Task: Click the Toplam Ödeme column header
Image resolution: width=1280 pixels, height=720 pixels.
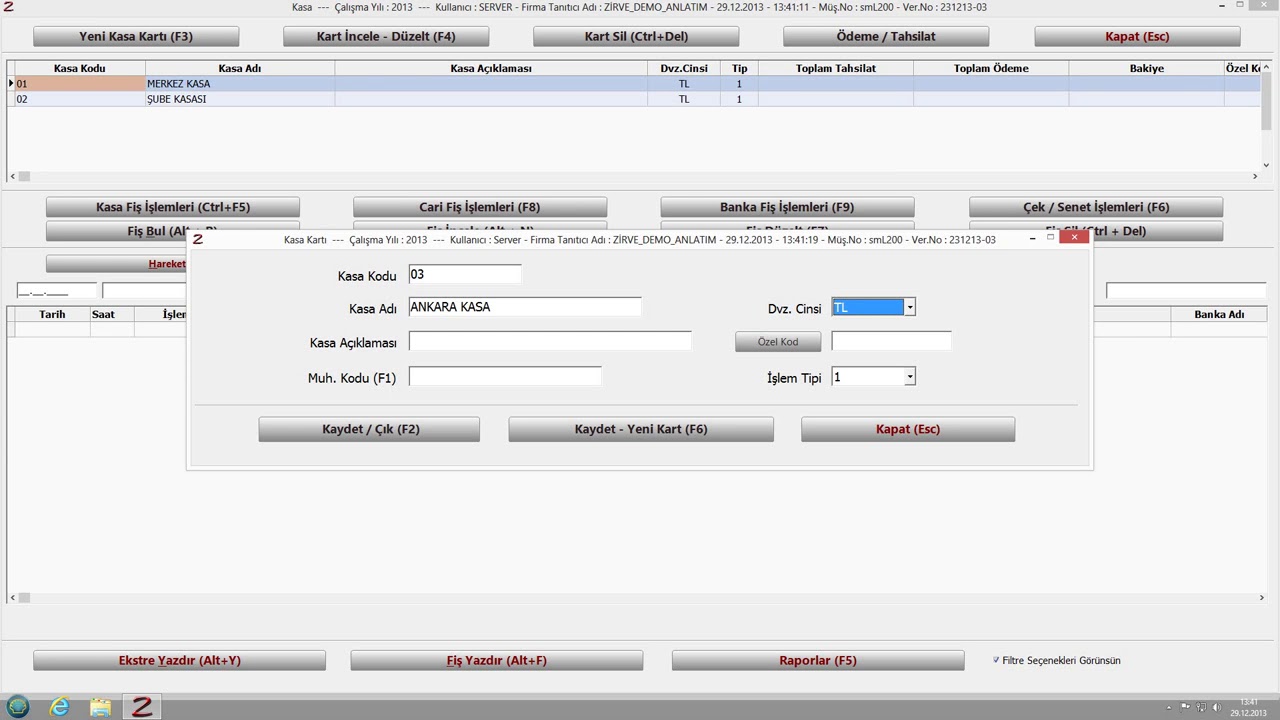Action: [x=991, y=68]
